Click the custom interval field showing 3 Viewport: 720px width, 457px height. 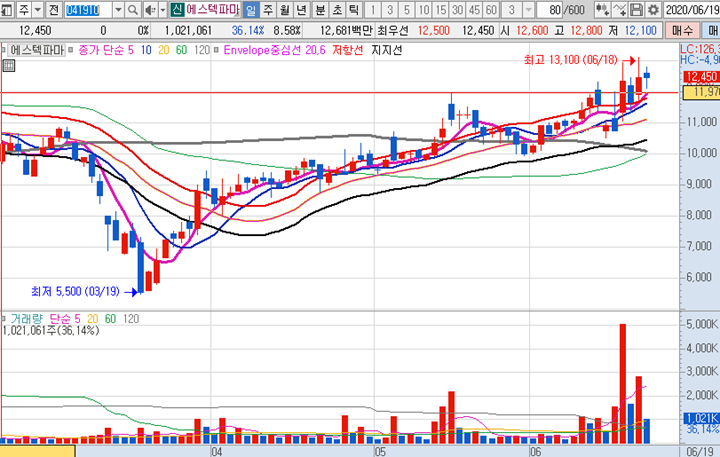tap(512, 9)
